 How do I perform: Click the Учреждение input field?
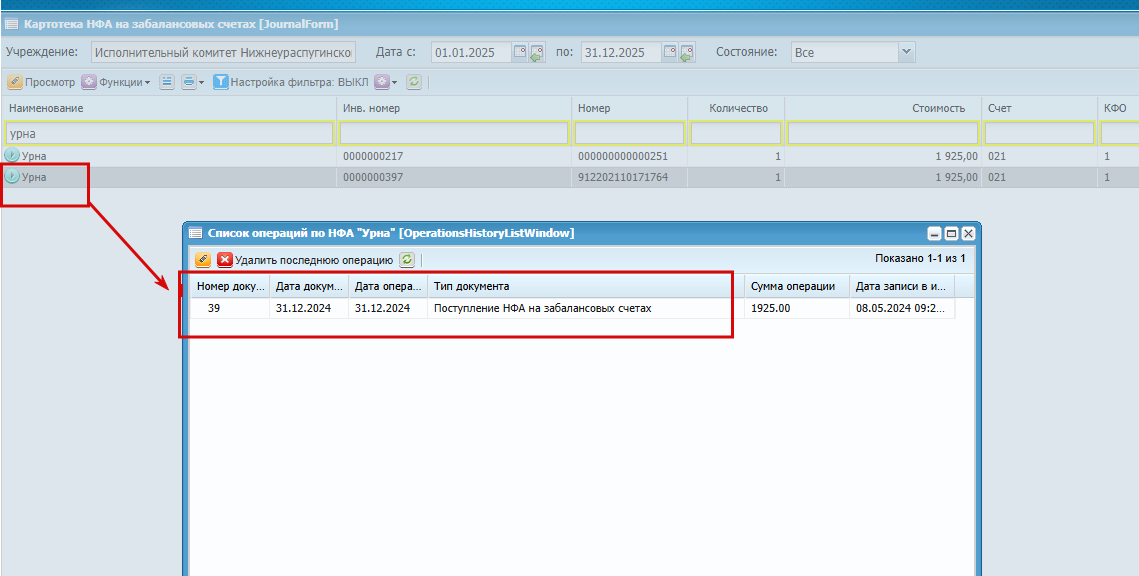(224, 52)
